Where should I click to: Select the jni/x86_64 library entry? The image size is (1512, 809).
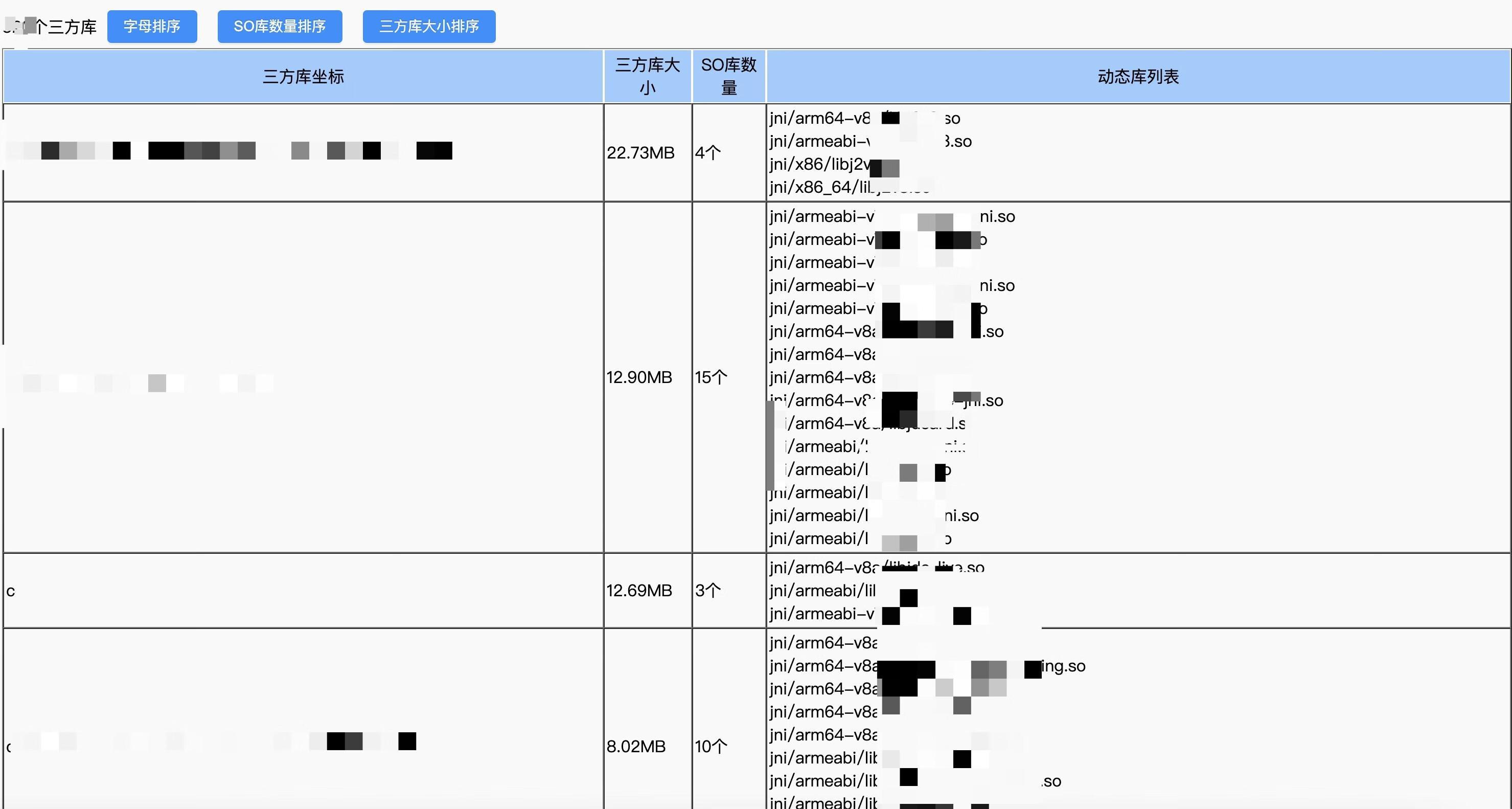850,187
